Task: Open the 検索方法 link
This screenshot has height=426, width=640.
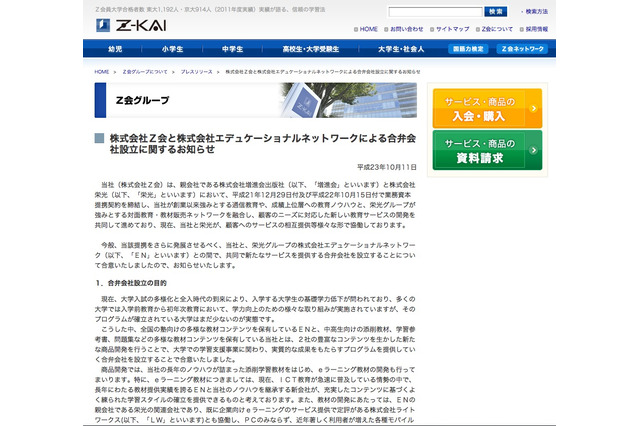Action: coord(536,11)
